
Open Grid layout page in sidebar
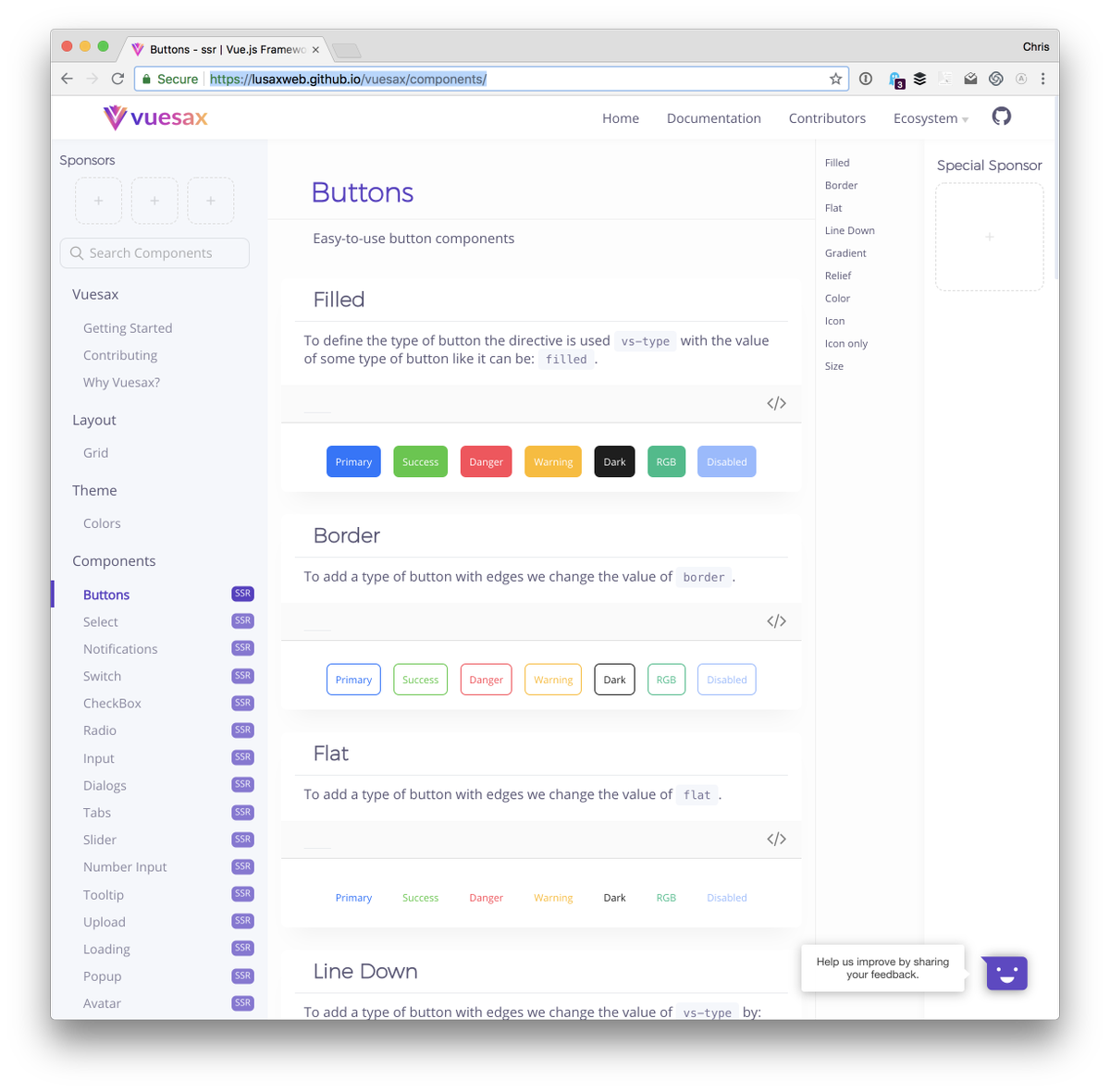coord(95,453)
